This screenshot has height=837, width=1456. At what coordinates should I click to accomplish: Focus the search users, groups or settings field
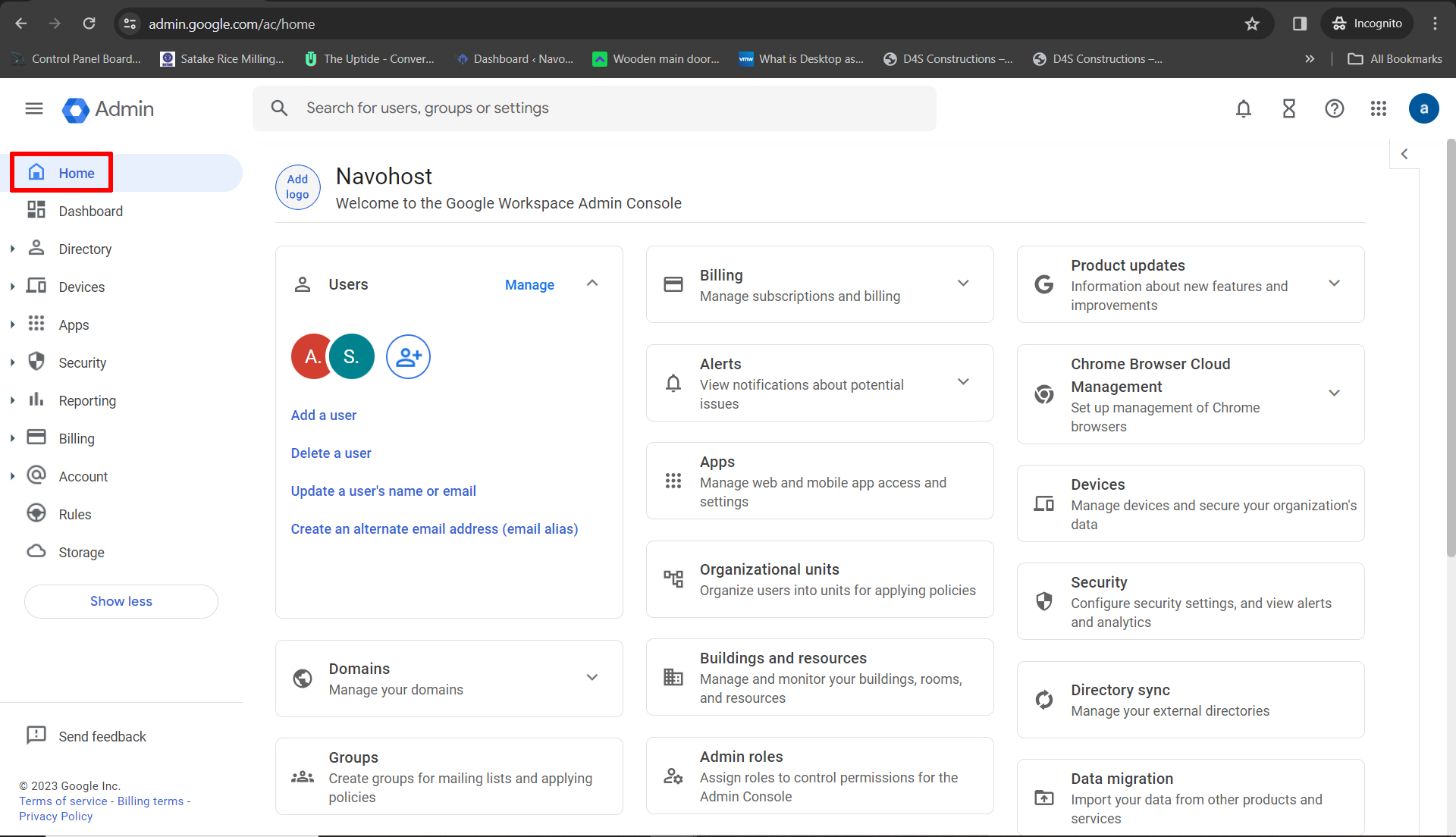tap(595, 108)
